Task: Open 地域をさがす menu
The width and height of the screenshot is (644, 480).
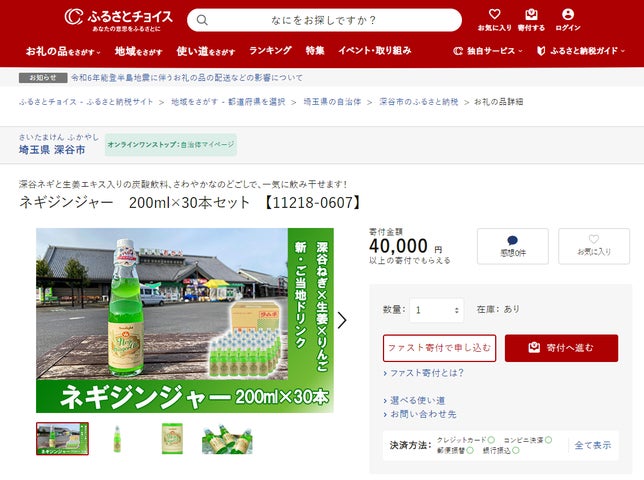Action: point(138,51)
